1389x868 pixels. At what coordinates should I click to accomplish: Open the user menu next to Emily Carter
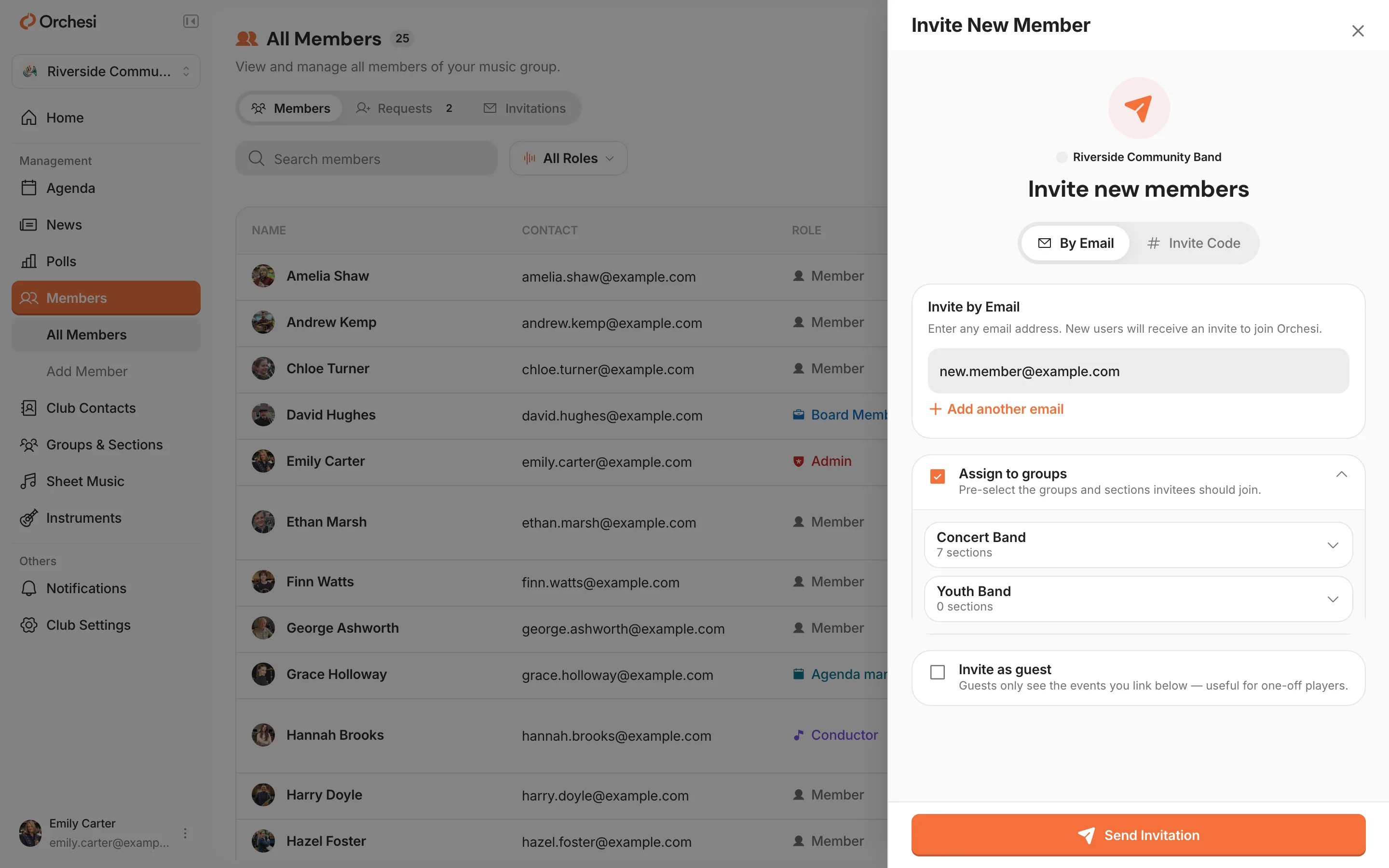(185, 833)
